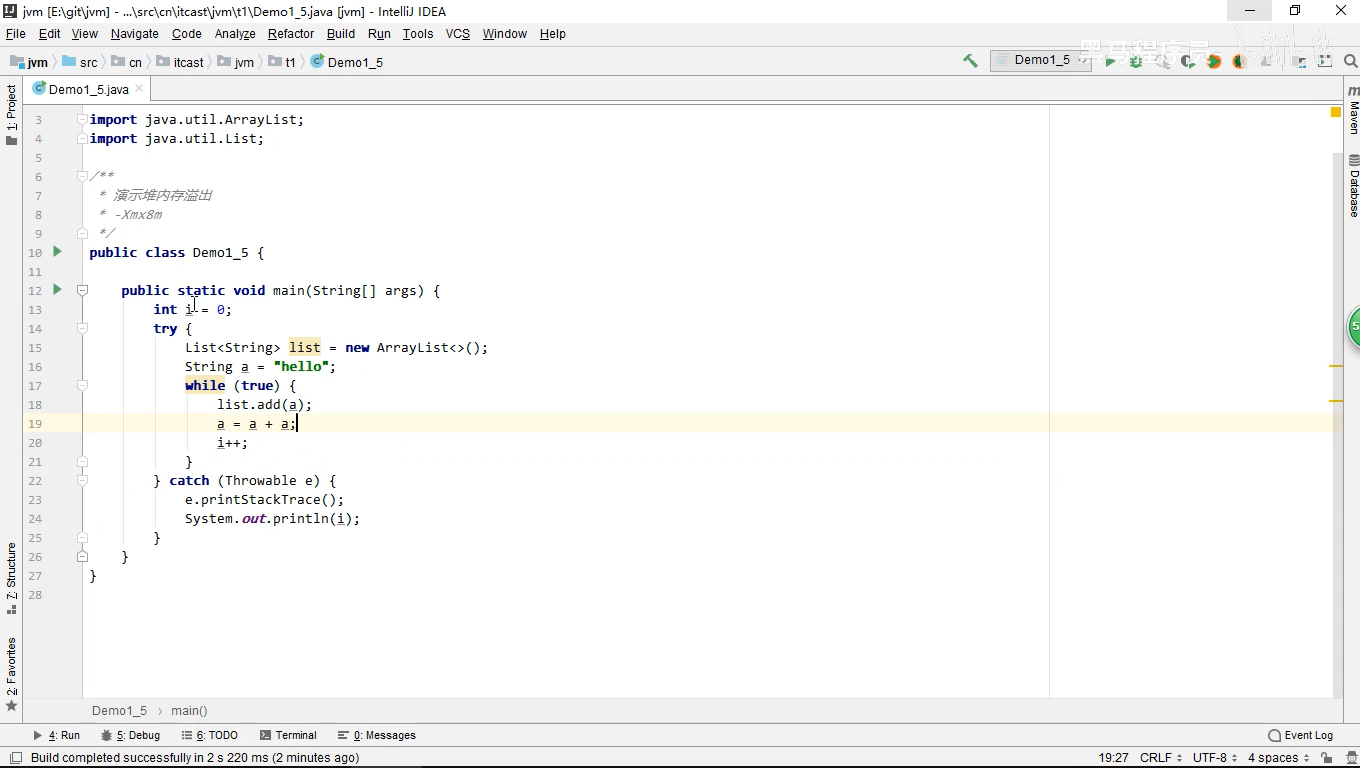
Task: Click the t1 package breadcrumb
Action: coord(282,62)
